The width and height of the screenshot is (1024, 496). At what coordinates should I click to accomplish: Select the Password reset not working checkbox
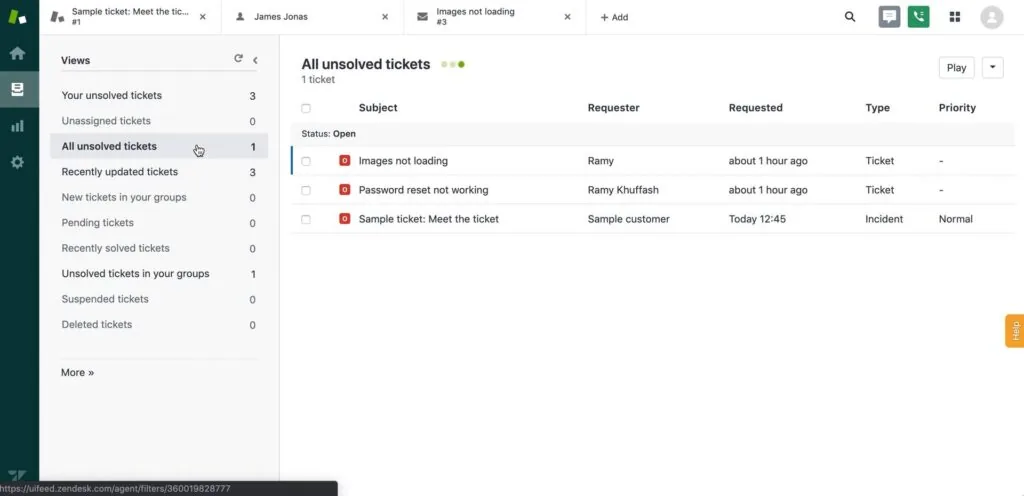point(306,190)
